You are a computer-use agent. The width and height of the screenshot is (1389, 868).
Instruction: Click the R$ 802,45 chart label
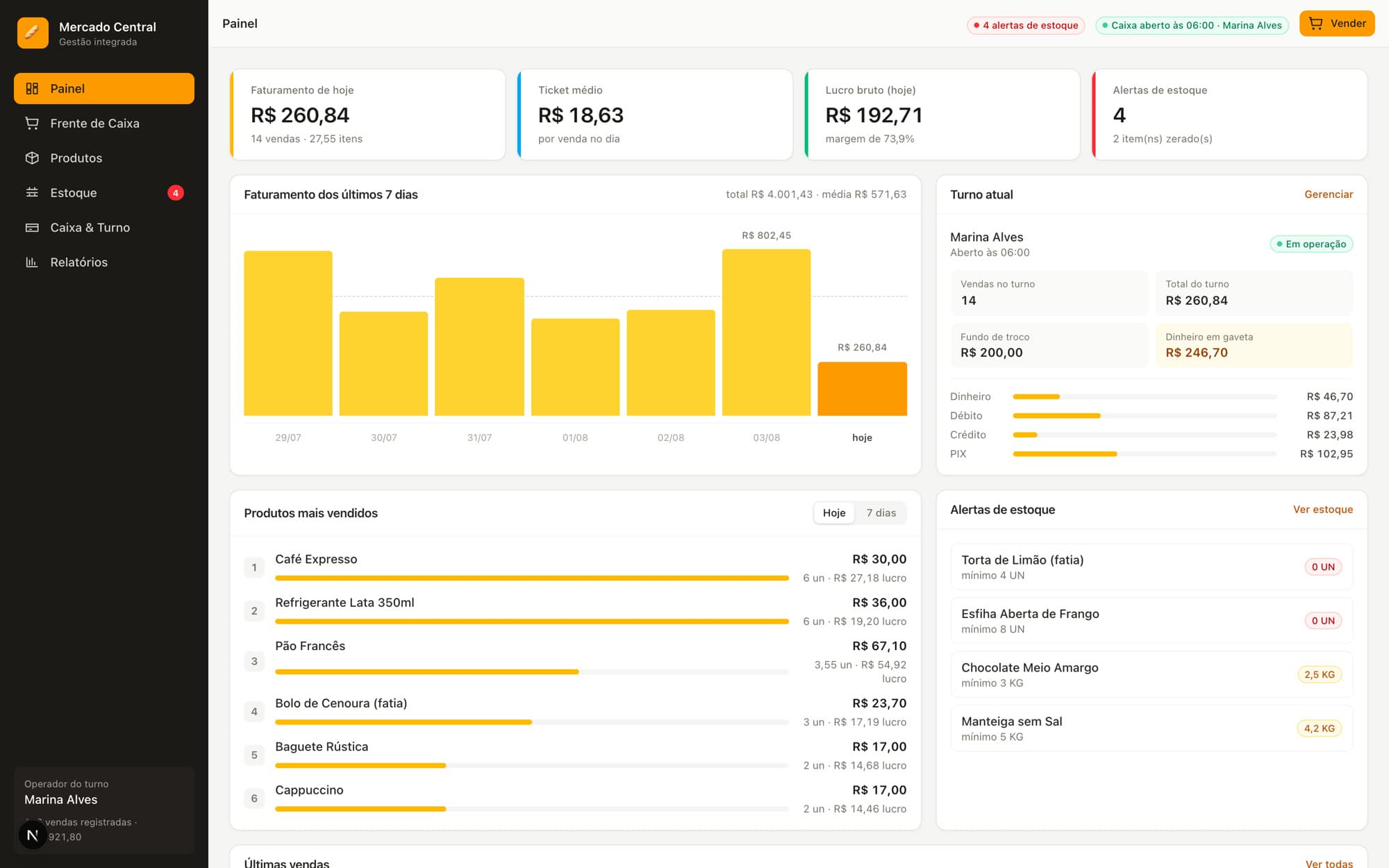pyautogui.click(x=766, y=235)
